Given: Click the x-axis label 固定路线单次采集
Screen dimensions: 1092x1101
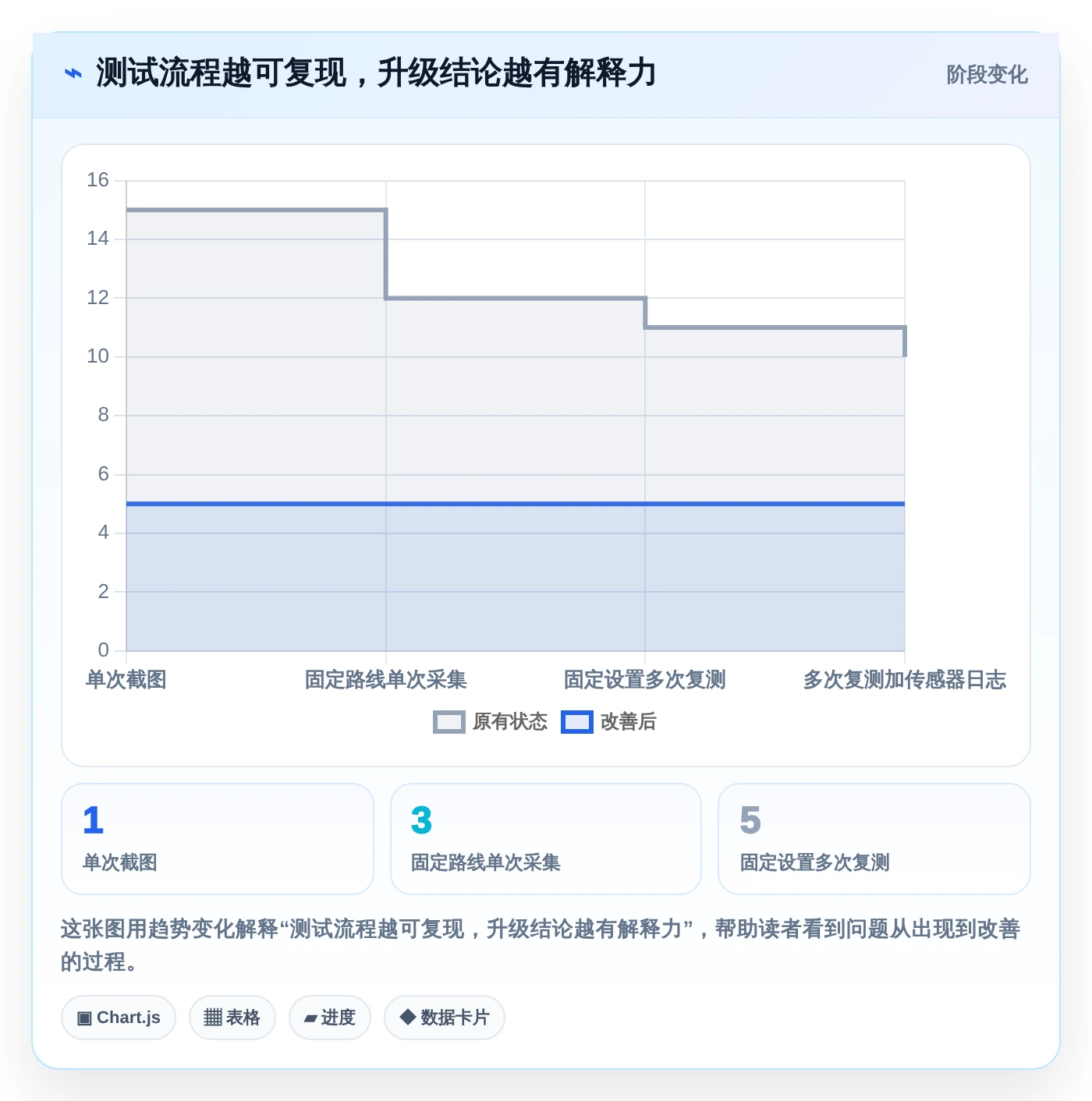Looking at the screenshot, I should pyautogui.click(x=385, y=680).
